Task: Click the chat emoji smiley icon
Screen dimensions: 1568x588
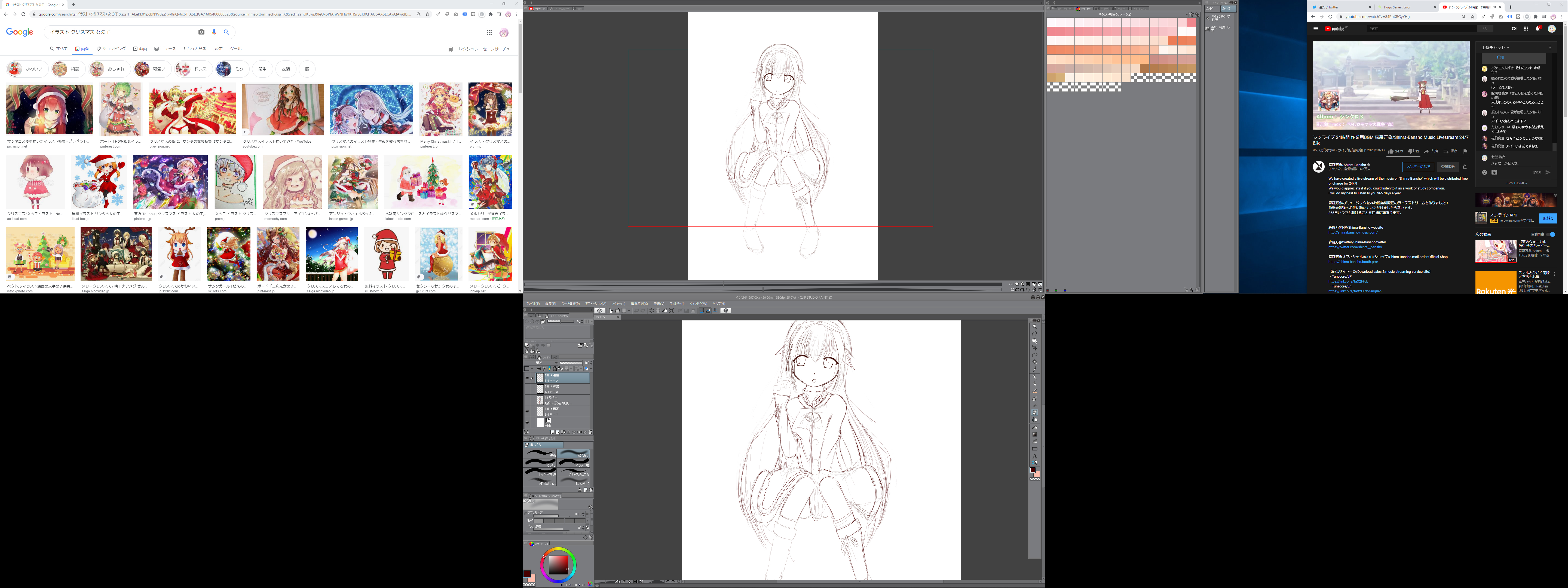Action: 1485,172
